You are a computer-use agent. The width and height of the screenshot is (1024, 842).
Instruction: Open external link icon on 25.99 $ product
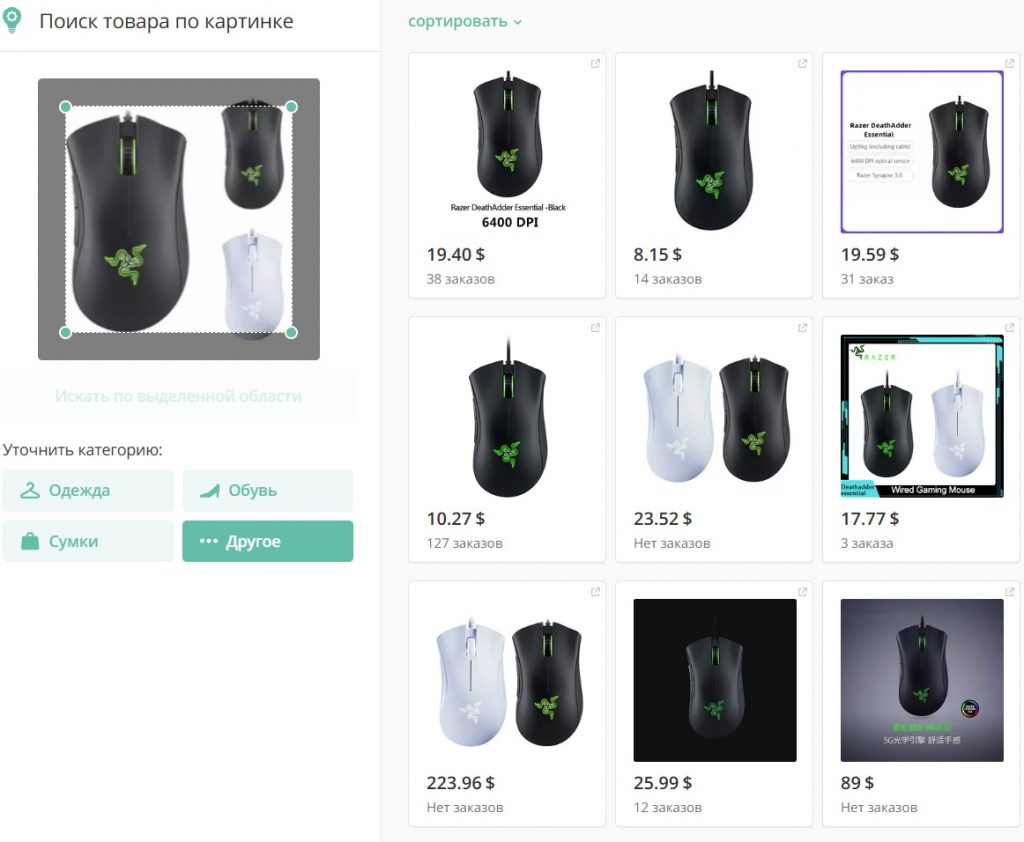[x=802, y=592]
